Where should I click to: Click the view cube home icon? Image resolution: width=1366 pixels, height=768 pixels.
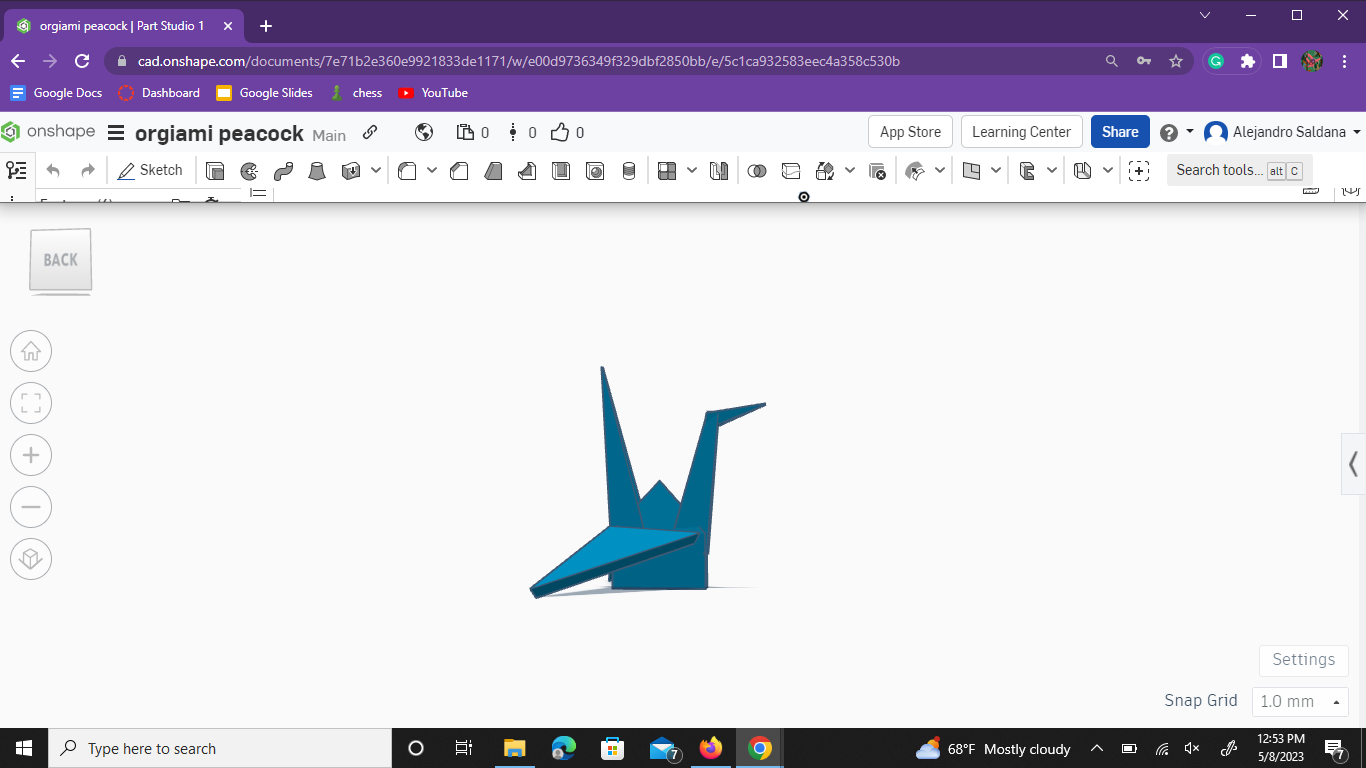point(31,351)
